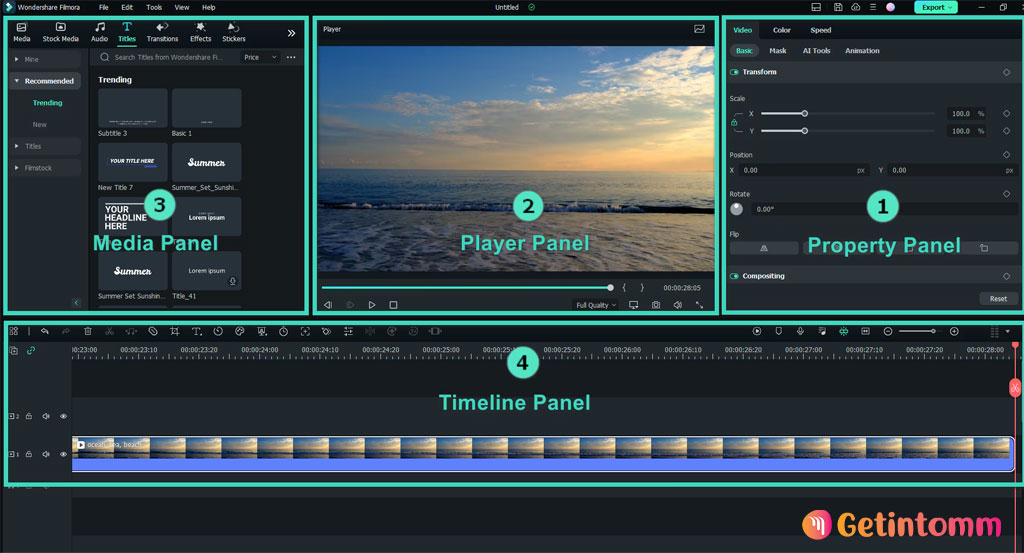Screen dimensions: 1024x553
Task: Take a snapshot with the camera icon
Action: click(x=656, y=305)
